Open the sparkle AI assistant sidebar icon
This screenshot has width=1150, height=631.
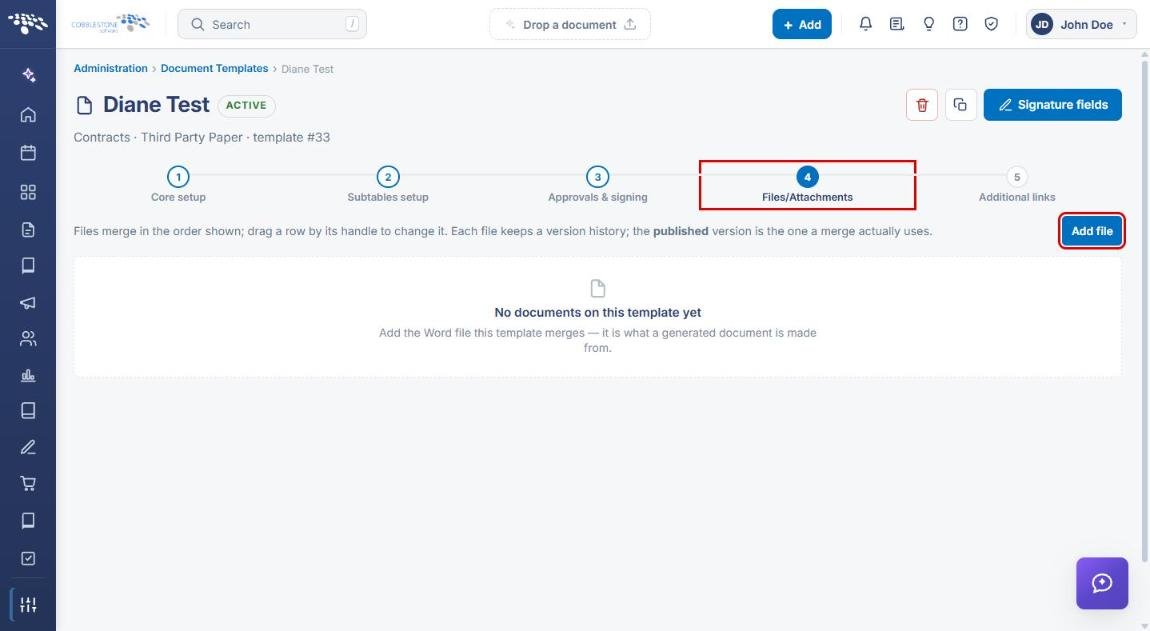tap(28, 75)
